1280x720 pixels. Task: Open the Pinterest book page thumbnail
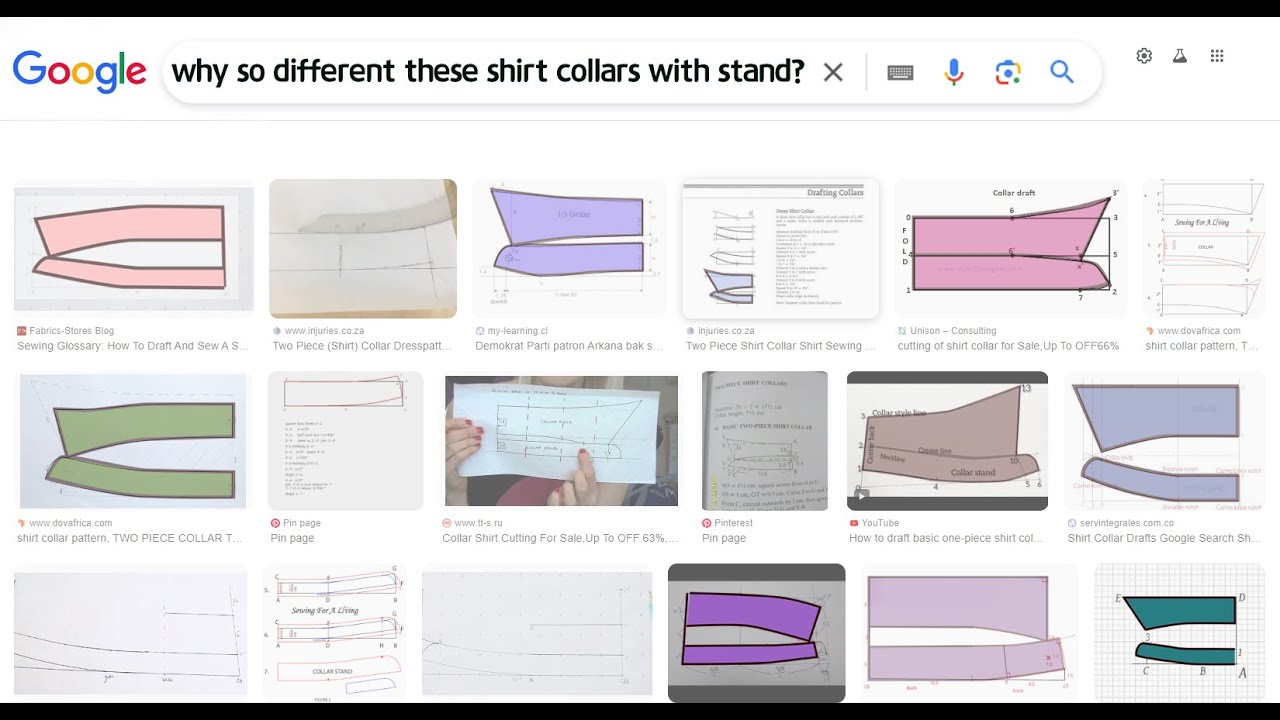pyautogui.click(x=765, y=441)
